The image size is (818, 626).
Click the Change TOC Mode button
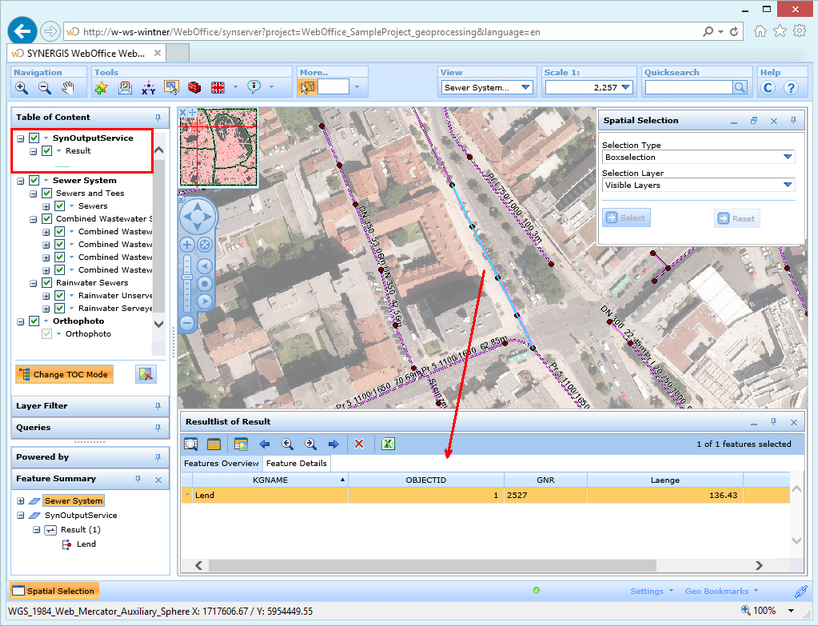tap(64, 374)
